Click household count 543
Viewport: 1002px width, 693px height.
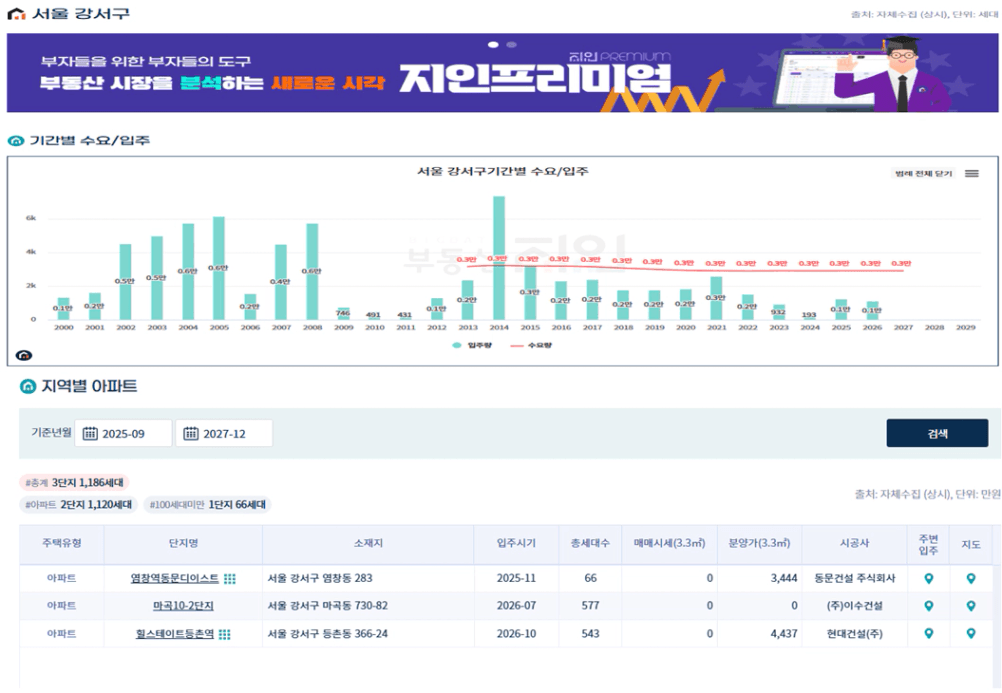click(590, 634)
